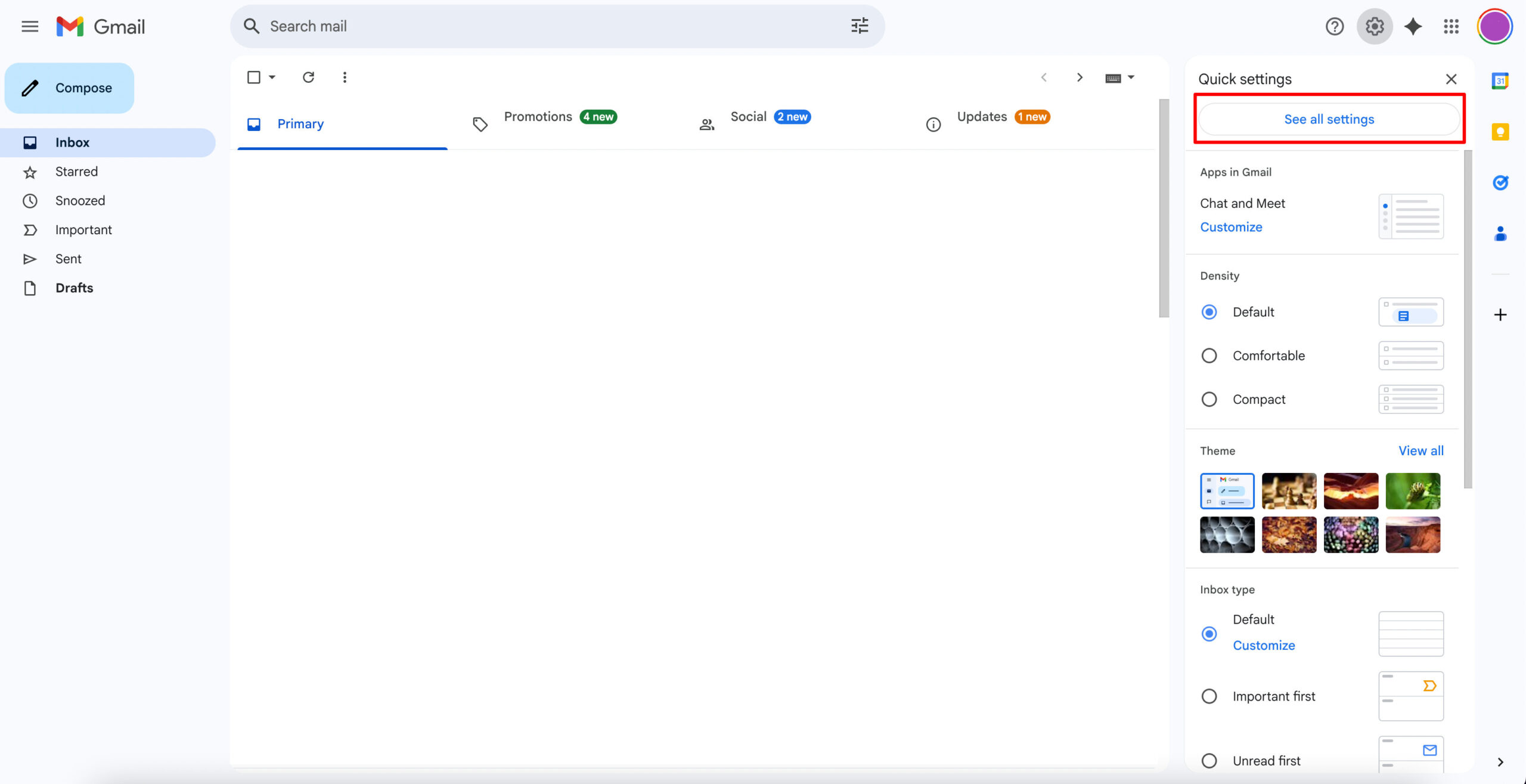Open Google Contacts side panel

click(x=1500, y=234)
